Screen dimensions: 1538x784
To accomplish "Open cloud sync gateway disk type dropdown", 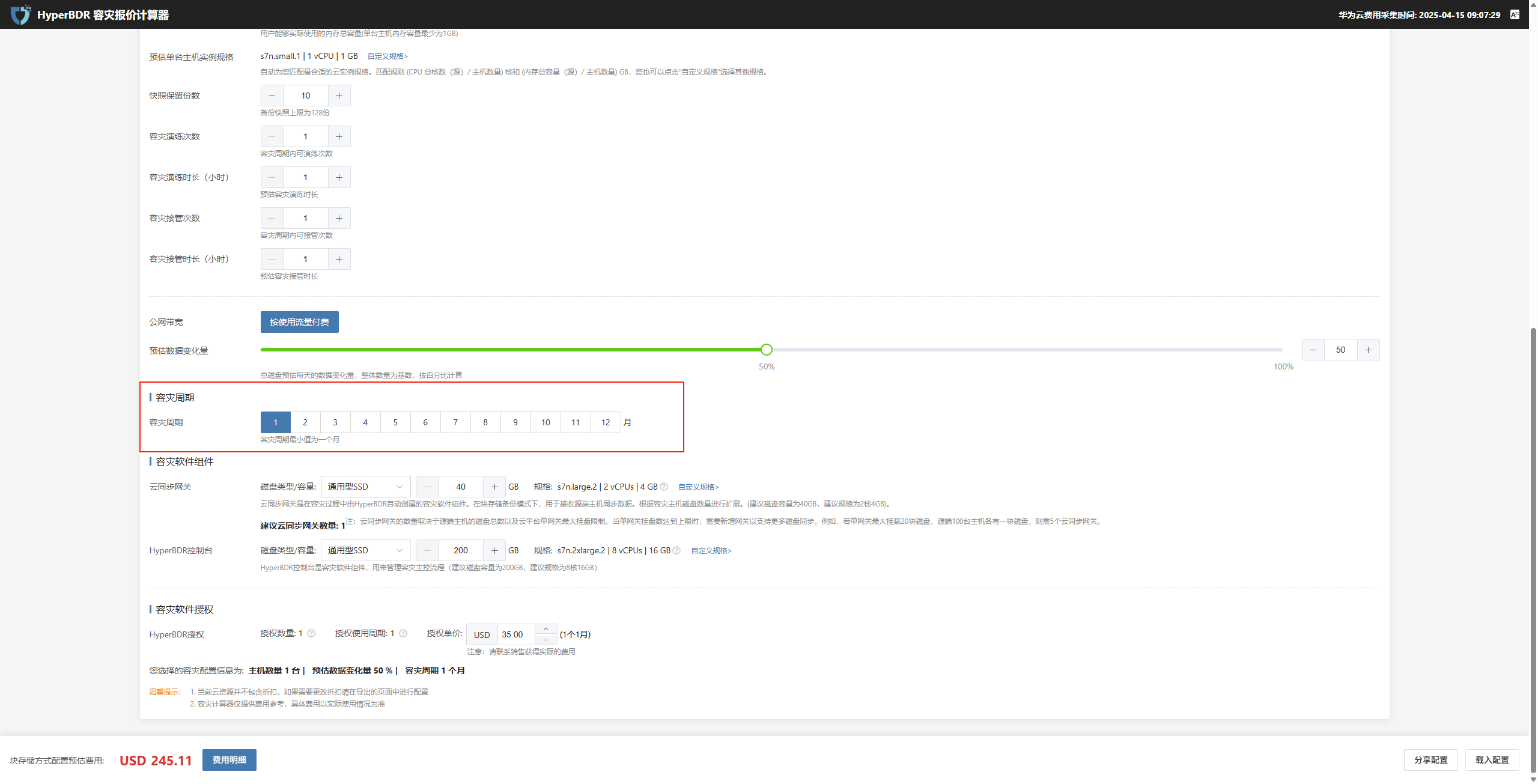I will 365,487.
